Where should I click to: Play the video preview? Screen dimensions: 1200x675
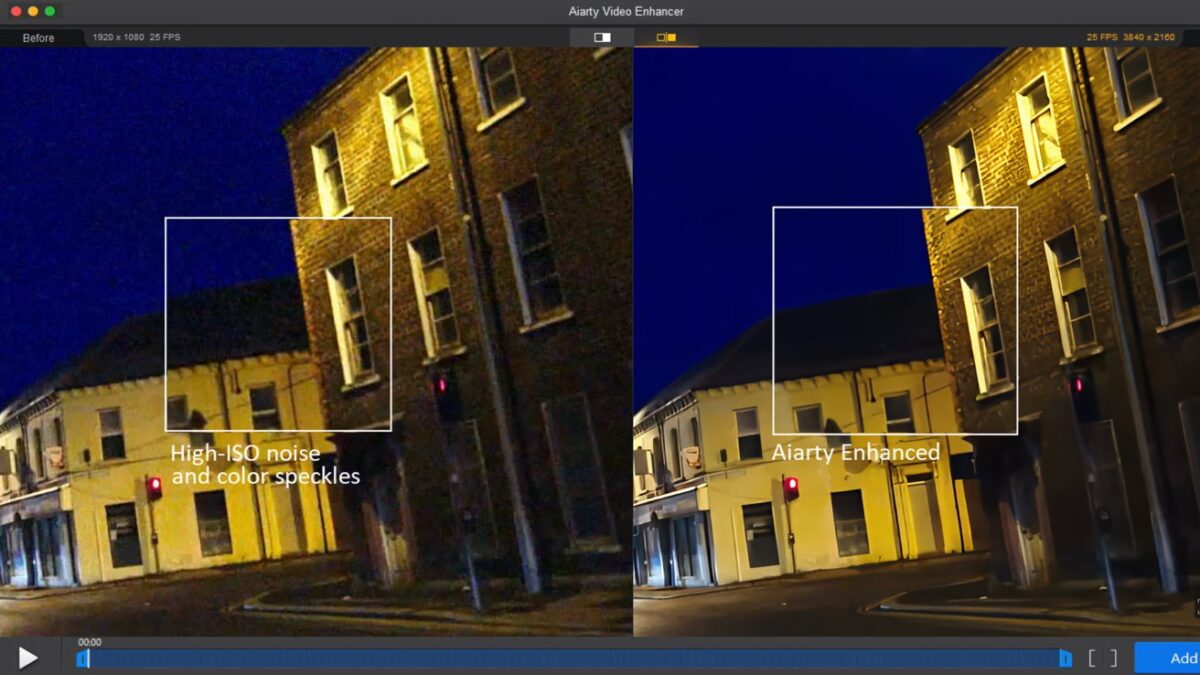click(x=28, y=657)
